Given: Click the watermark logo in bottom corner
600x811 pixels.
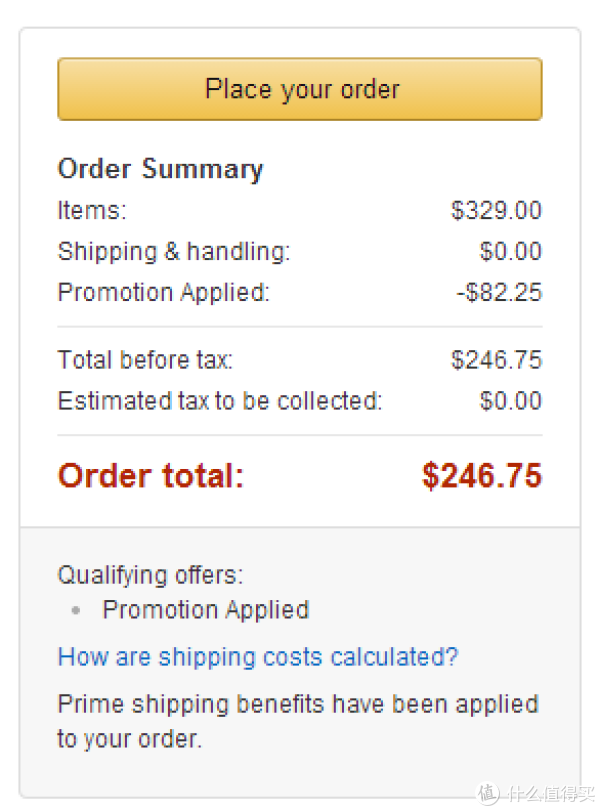Looking at the screenshot, I should point(535,793).
